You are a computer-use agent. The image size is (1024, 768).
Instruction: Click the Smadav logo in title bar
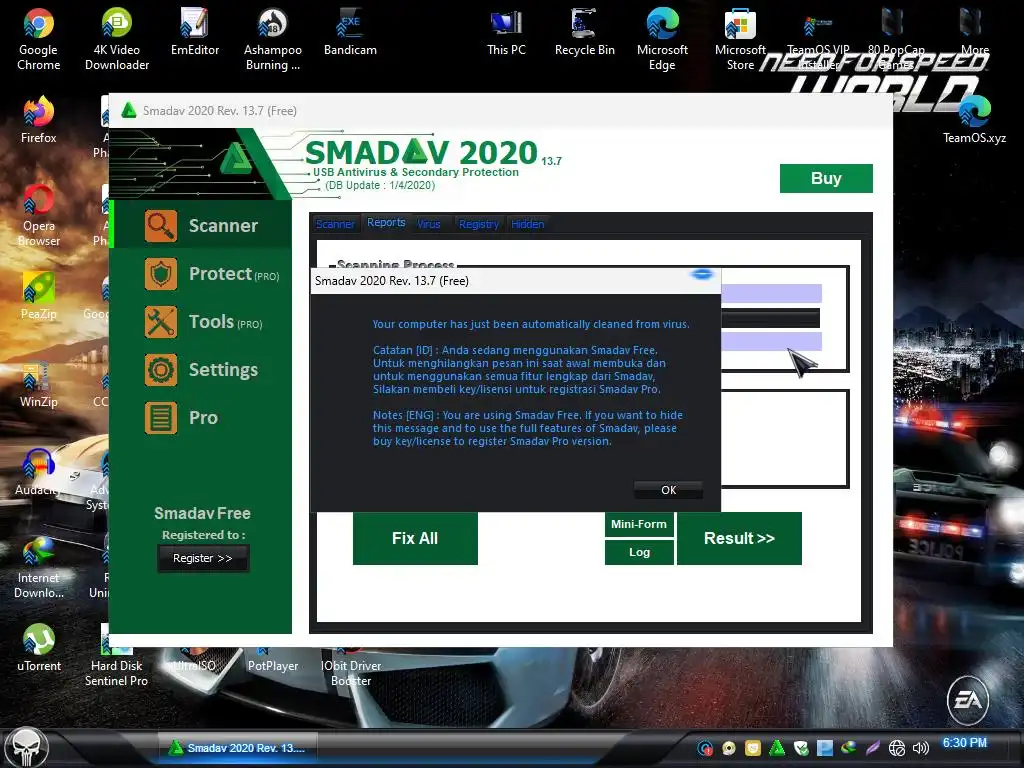[x=129, y=110]
